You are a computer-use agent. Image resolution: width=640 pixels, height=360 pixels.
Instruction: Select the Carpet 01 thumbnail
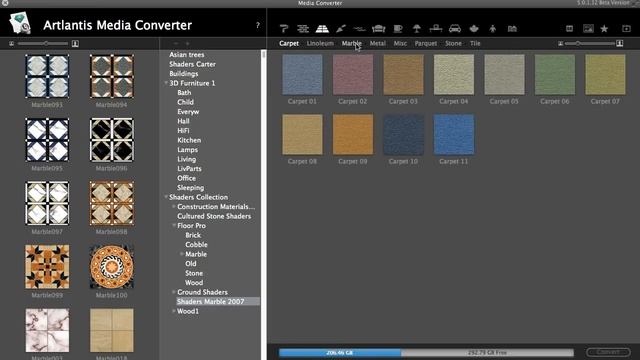click(x=302, y=75)
